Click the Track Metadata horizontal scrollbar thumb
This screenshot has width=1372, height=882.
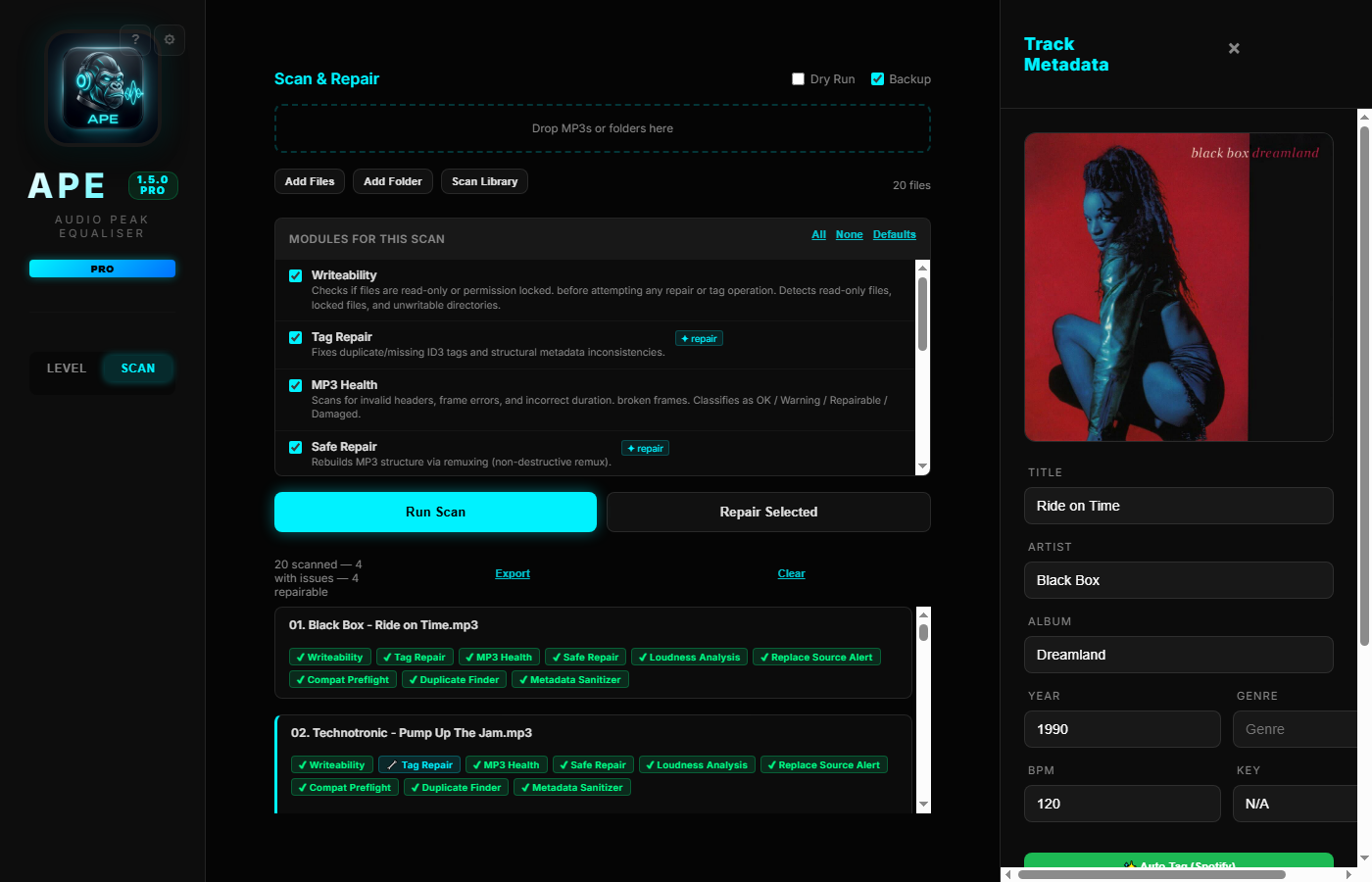tap(1151, 874)
